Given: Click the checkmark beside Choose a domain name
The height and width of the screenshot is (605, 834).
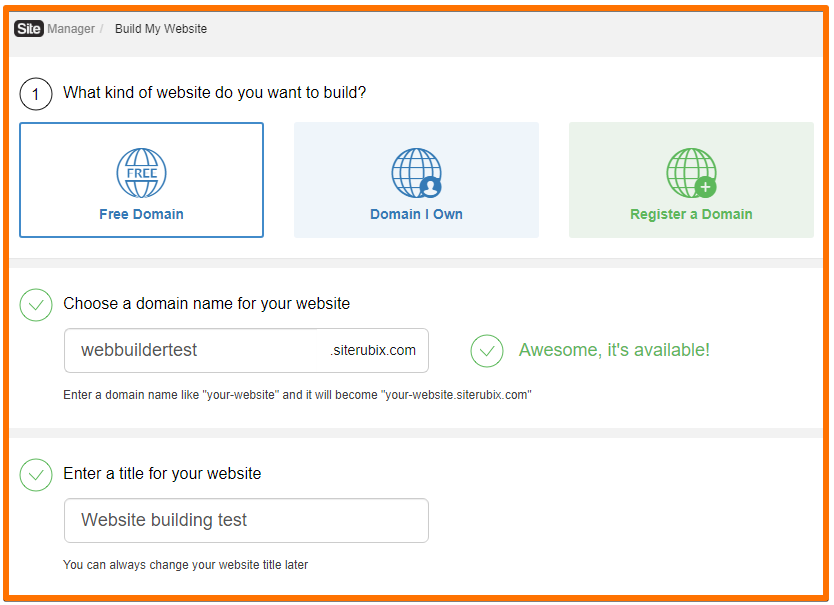Looking at the screenshot, I should (36, 305).
